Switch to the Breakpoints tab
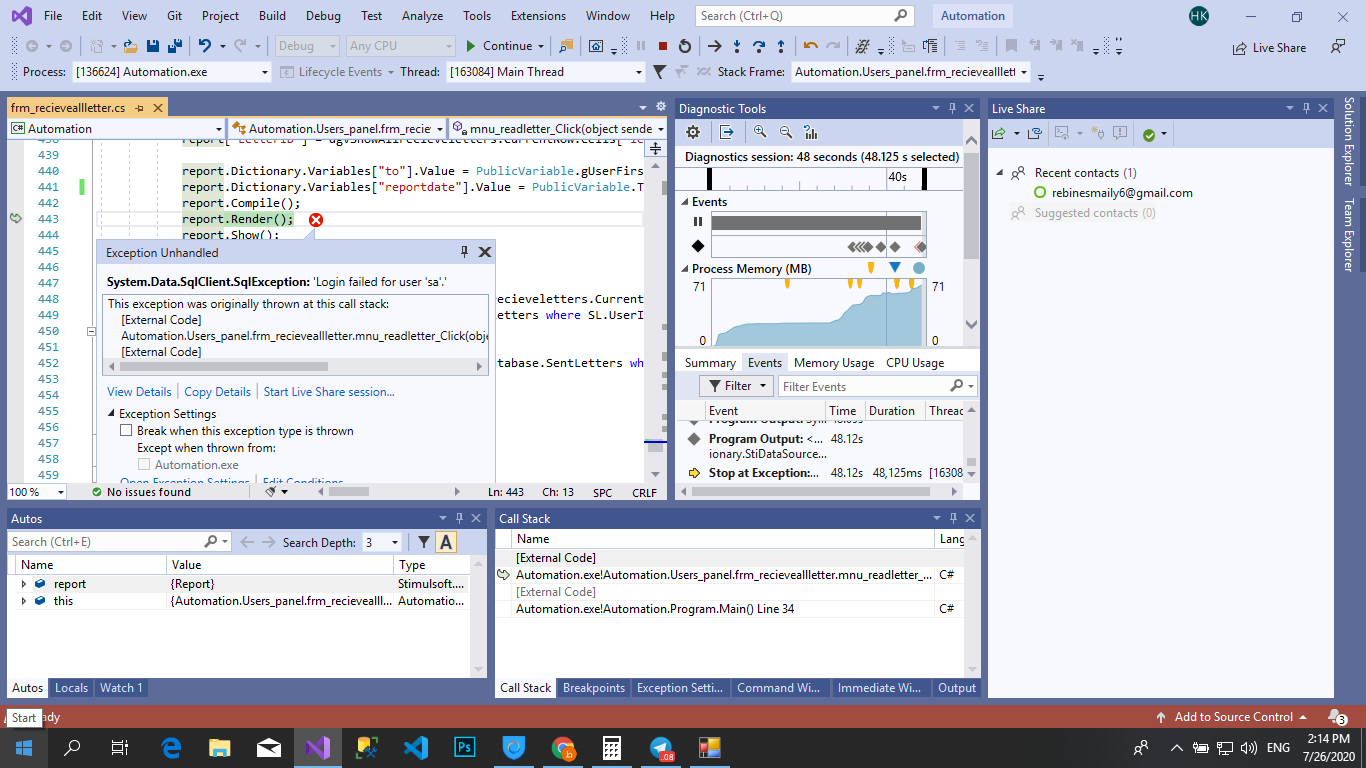The image size is (1366, 768). coord(594,688)
